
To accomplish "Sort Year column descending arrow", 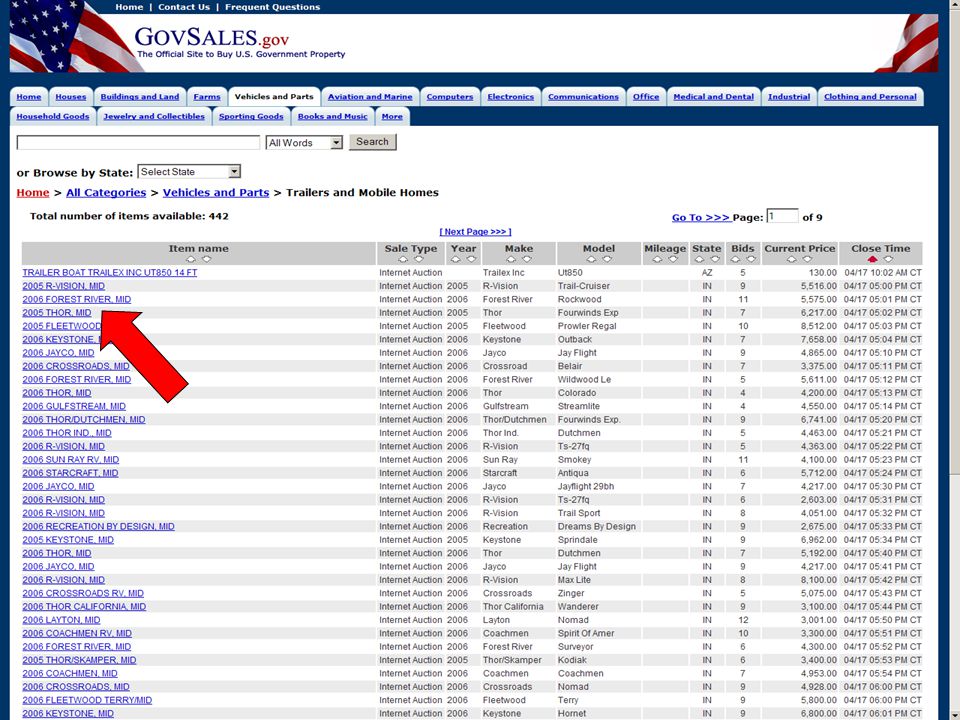I will (471, 259).
